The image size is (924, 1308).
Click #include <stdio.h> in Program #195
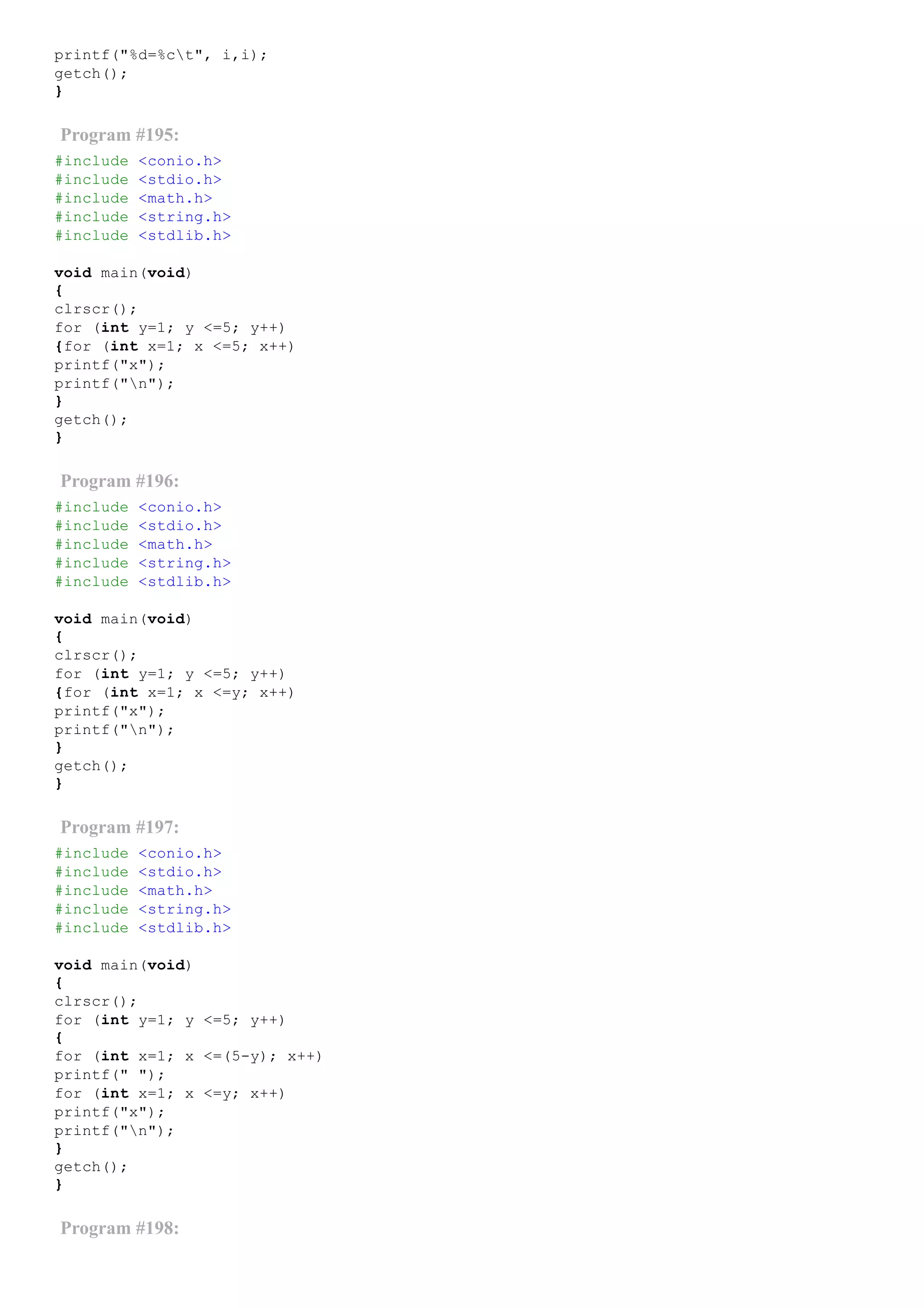pyautogui.click(x=139, y=180)
